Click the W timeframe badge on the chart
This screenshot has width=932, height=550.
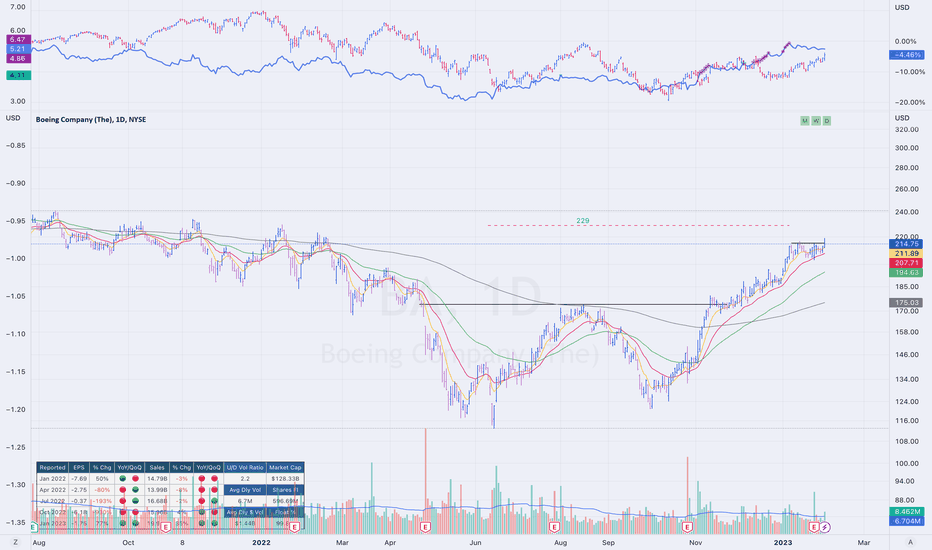click(816, 121)
